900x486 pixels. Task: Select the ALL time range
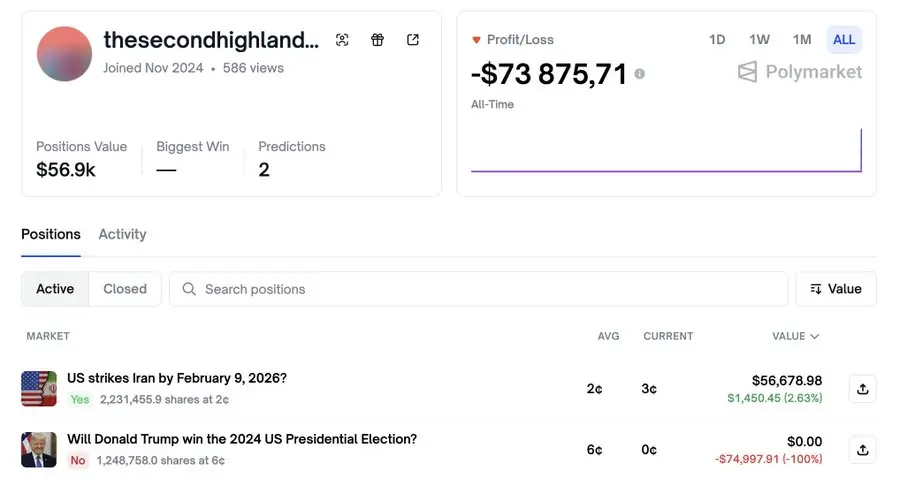pyautogui.click(x=844, y=40)
